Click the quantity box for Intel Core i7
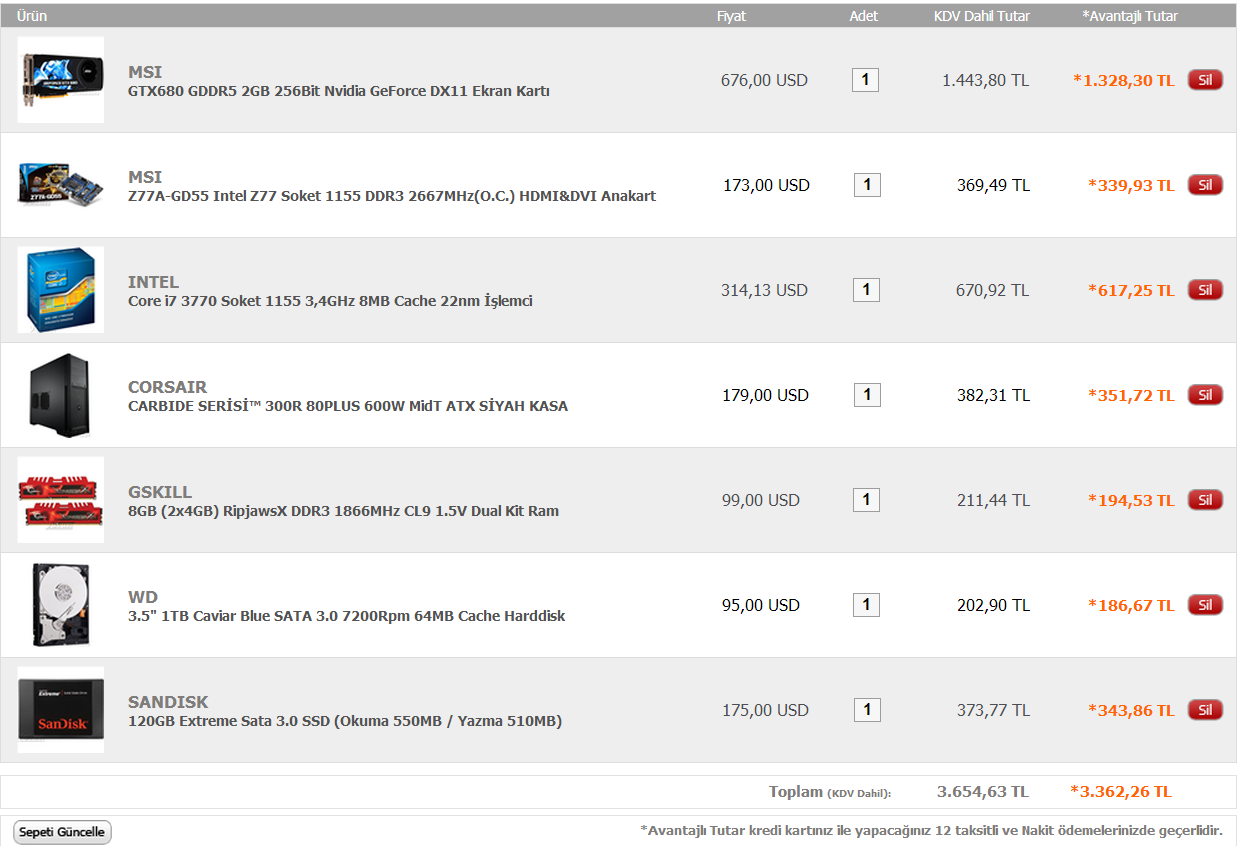 [x=866, y=290]
